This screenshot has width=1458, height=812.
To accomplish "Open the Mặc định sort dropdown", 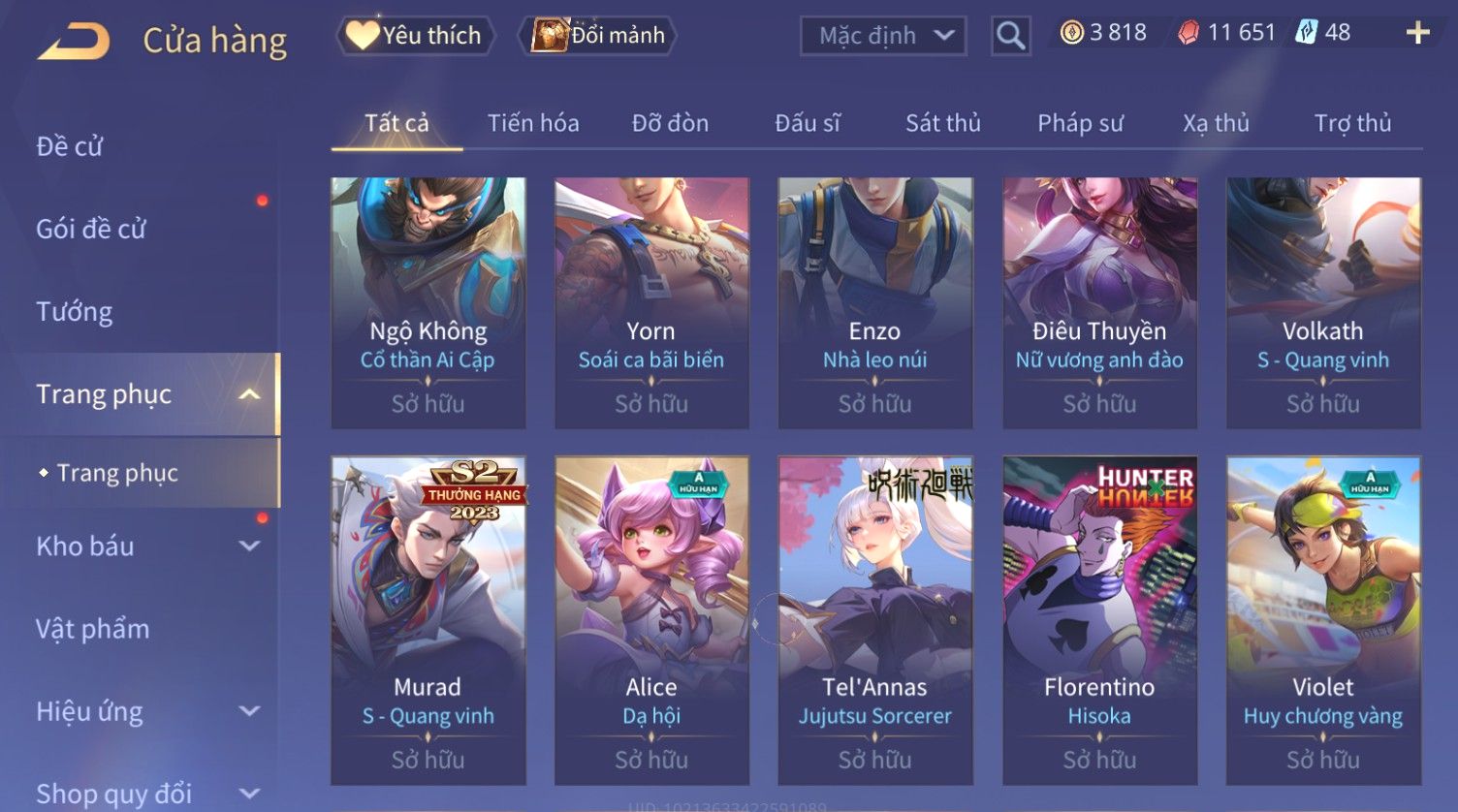I will click(883, 36).
